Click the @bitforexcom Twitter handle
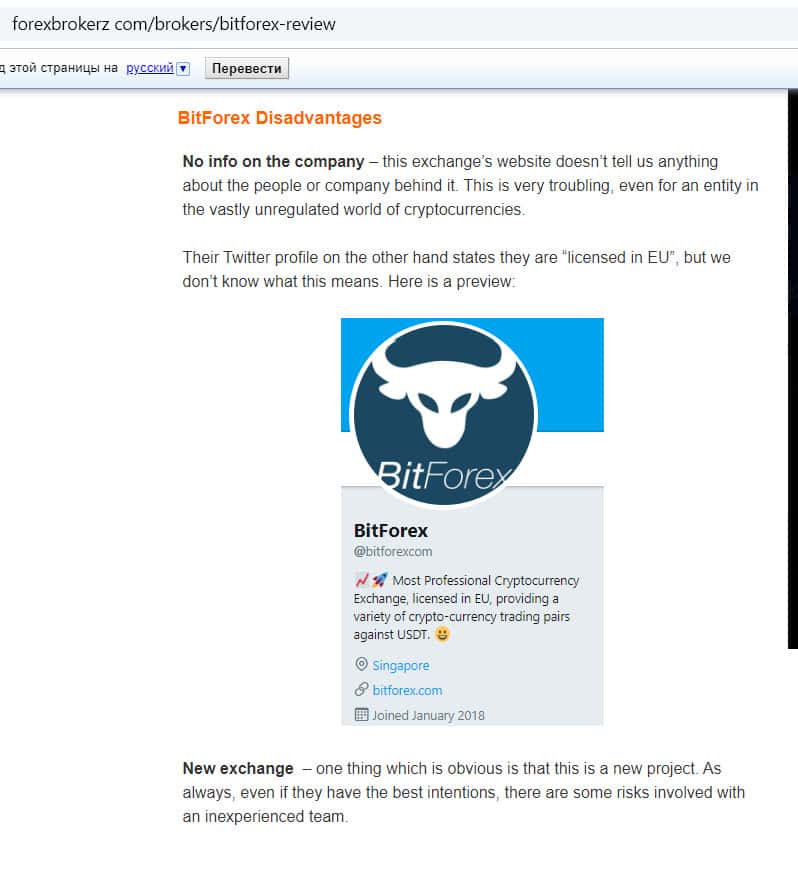The image size is (798, 896). [393, 551]
